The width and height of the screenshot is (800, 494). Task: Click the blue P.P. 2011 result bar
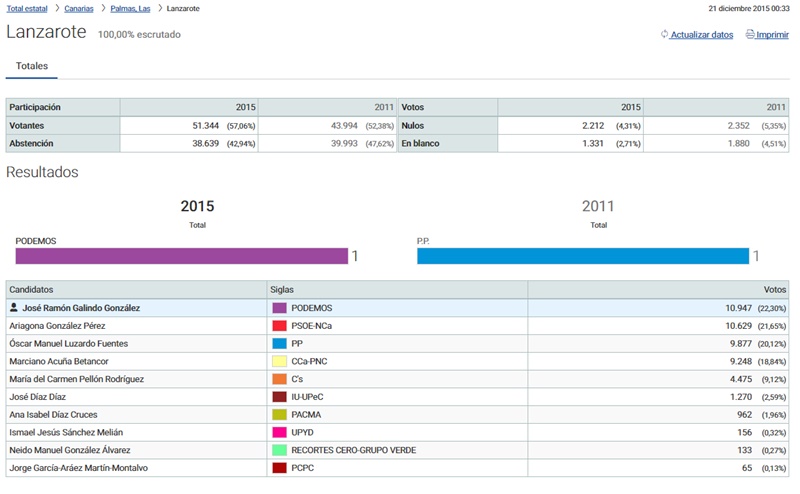[582, 256]
